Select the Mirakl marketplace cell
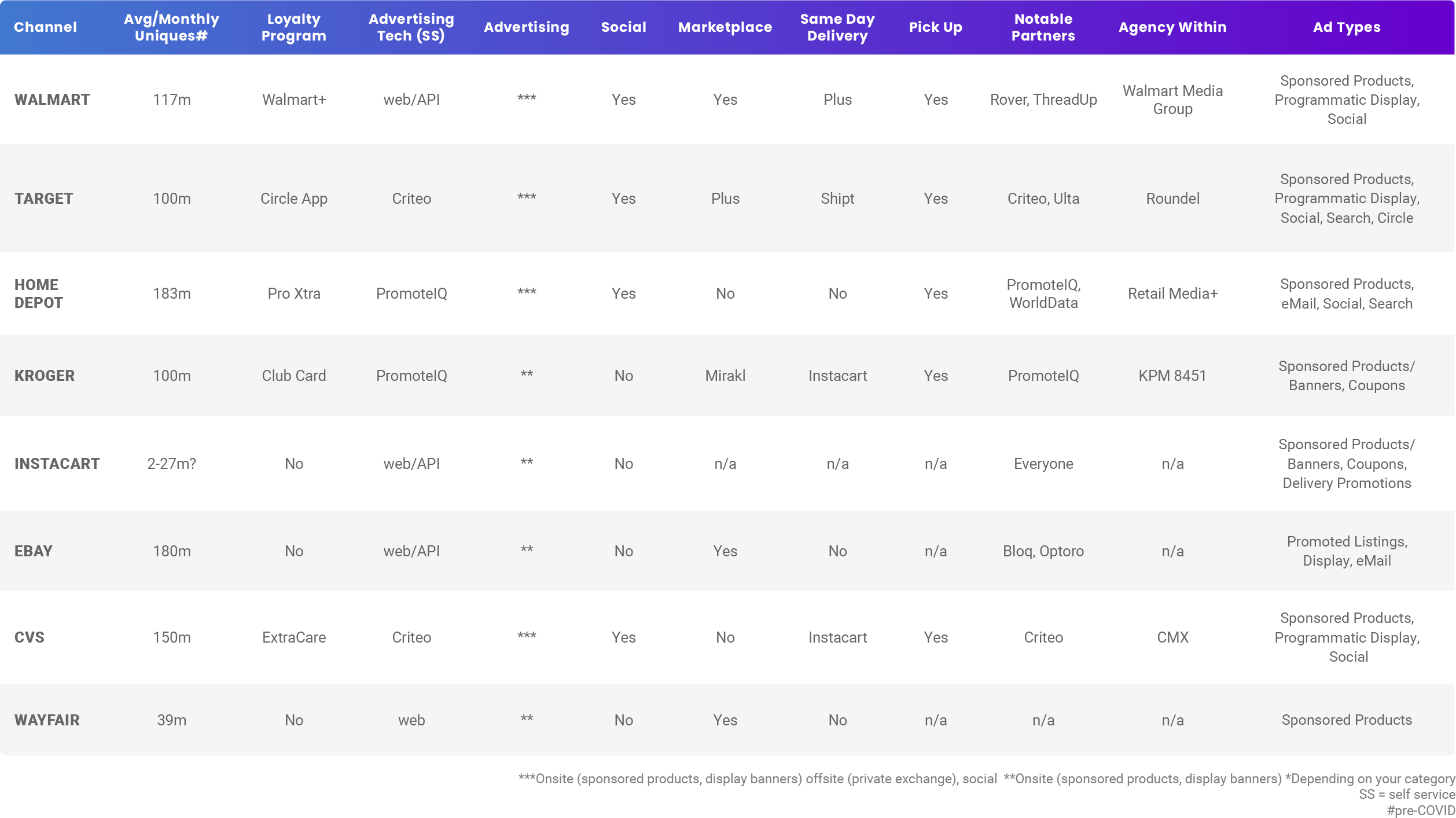1456x818 pixels. [725, 376]
